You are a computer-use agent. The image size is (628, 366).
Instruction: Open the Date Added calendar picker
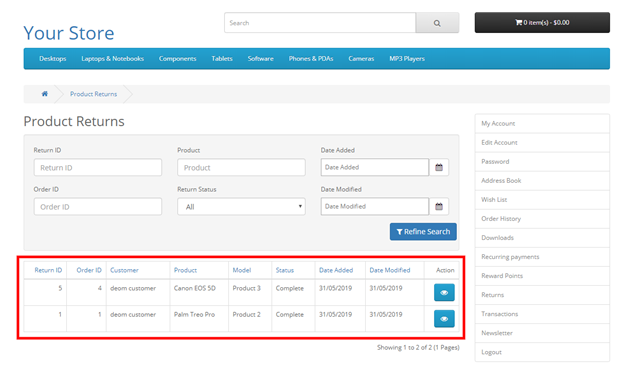tap(439, 167)
